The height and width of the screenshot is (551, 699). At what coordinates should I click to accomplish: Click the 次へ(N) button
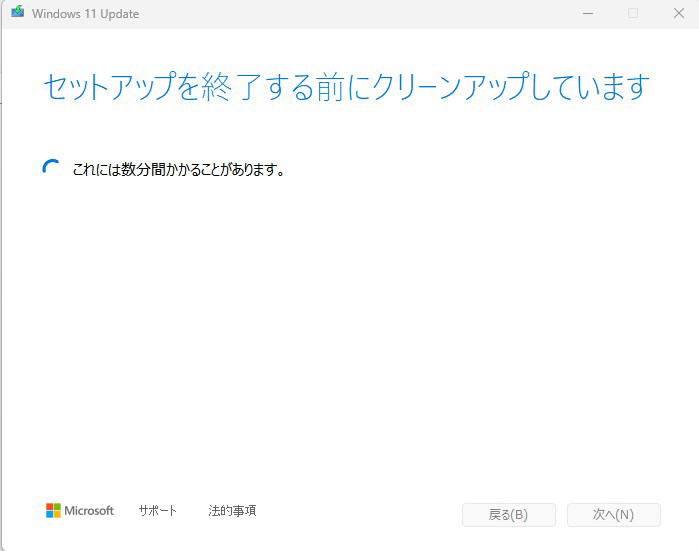tap(613, 515)
